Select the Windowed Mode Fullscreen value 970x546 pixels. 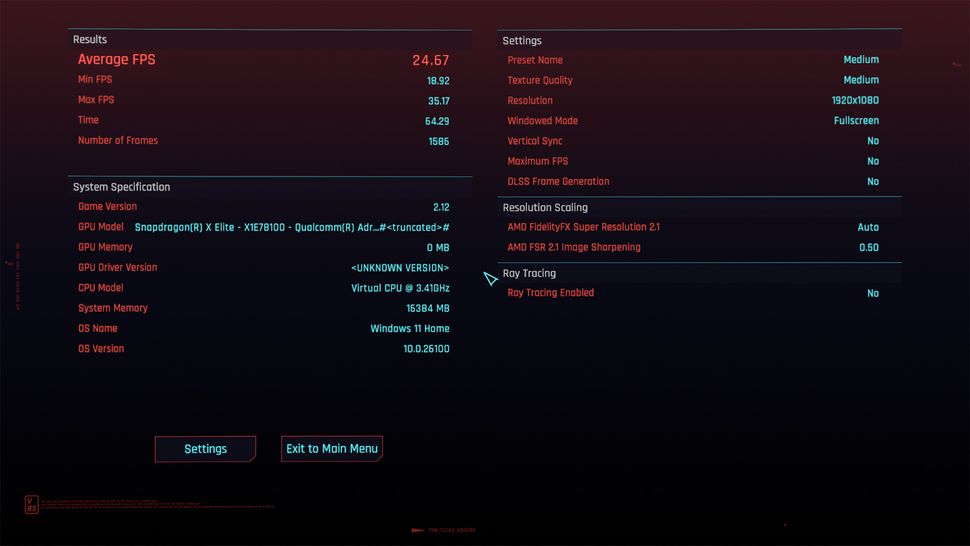[x=856, y=121]
